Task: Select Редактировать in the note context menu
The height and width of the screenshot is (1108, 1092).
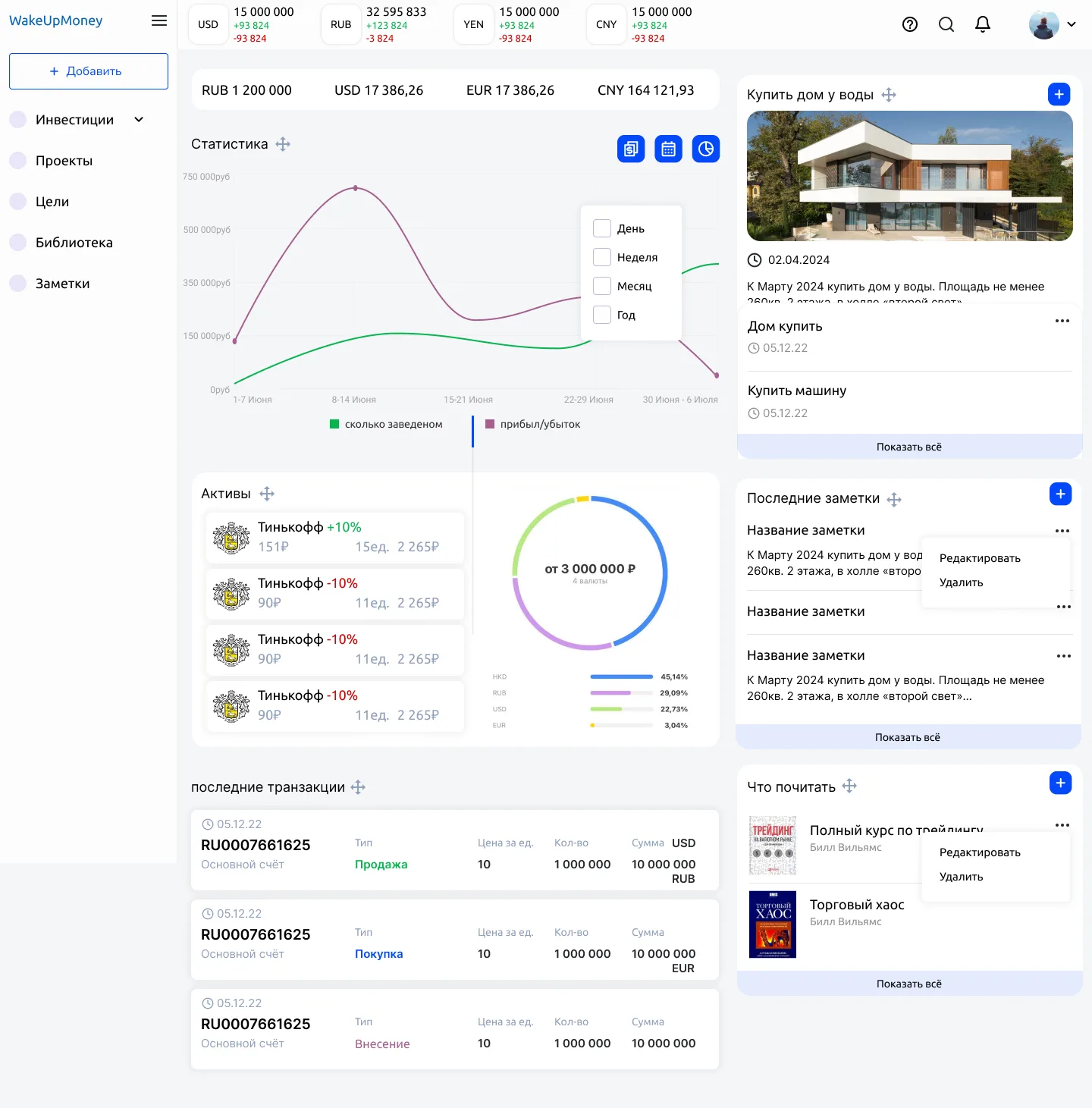Action: 980,558
